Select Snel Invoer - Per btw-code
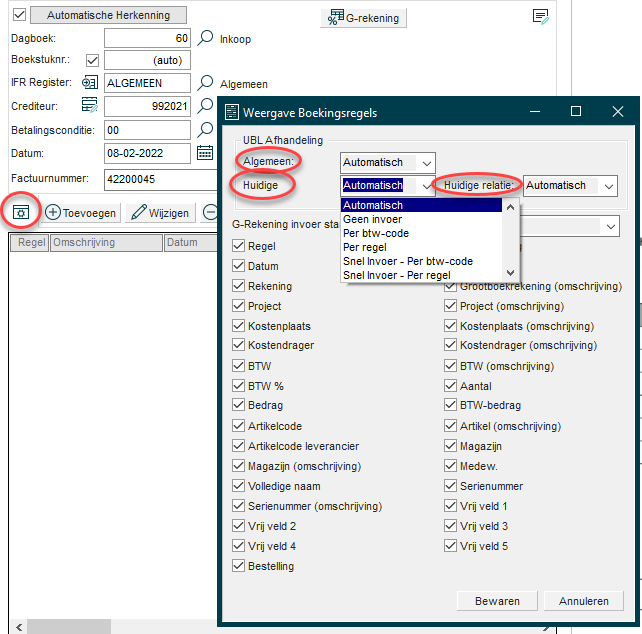 coord(421,261)
